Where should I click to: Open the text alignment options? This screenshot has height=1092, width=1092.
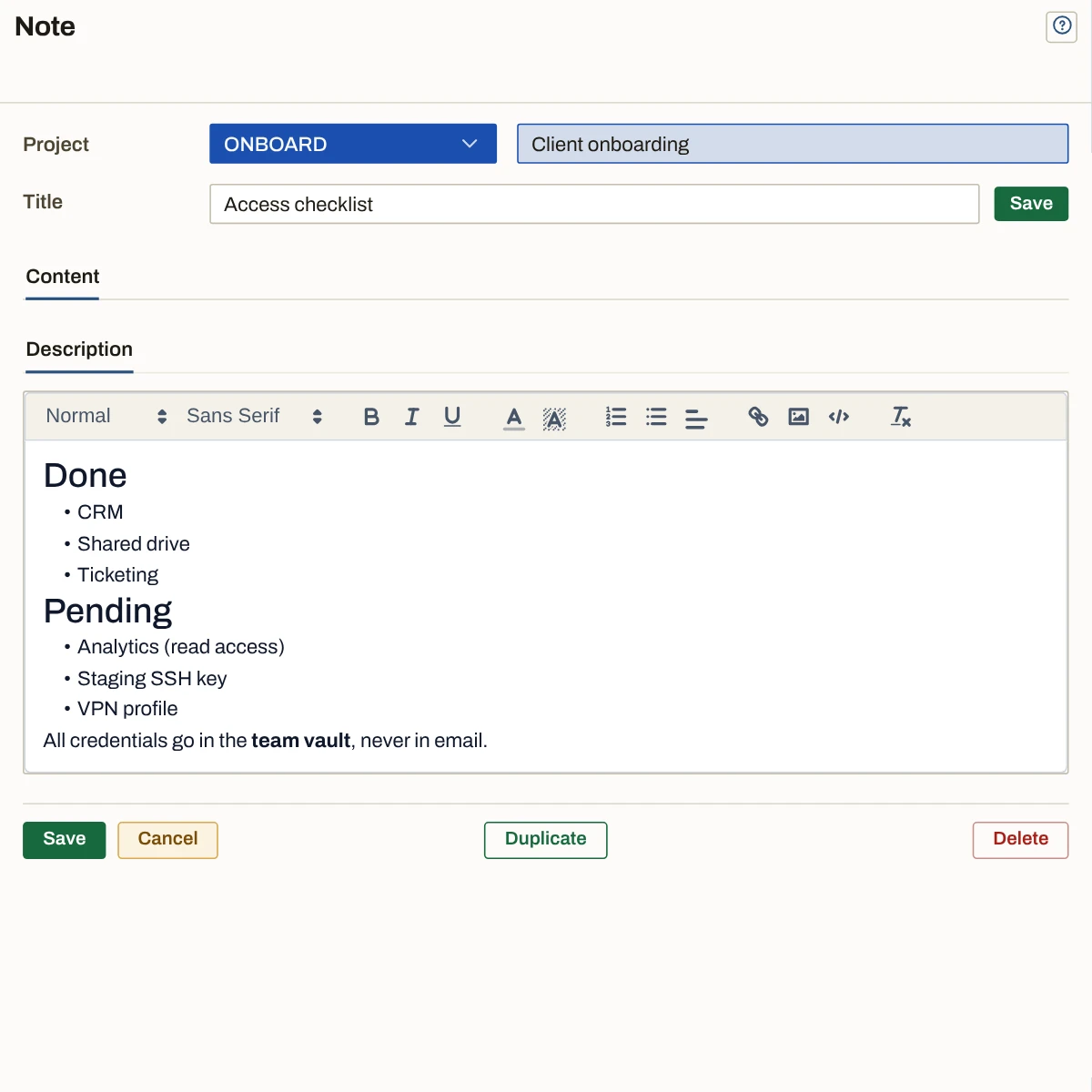pos(696,418)
